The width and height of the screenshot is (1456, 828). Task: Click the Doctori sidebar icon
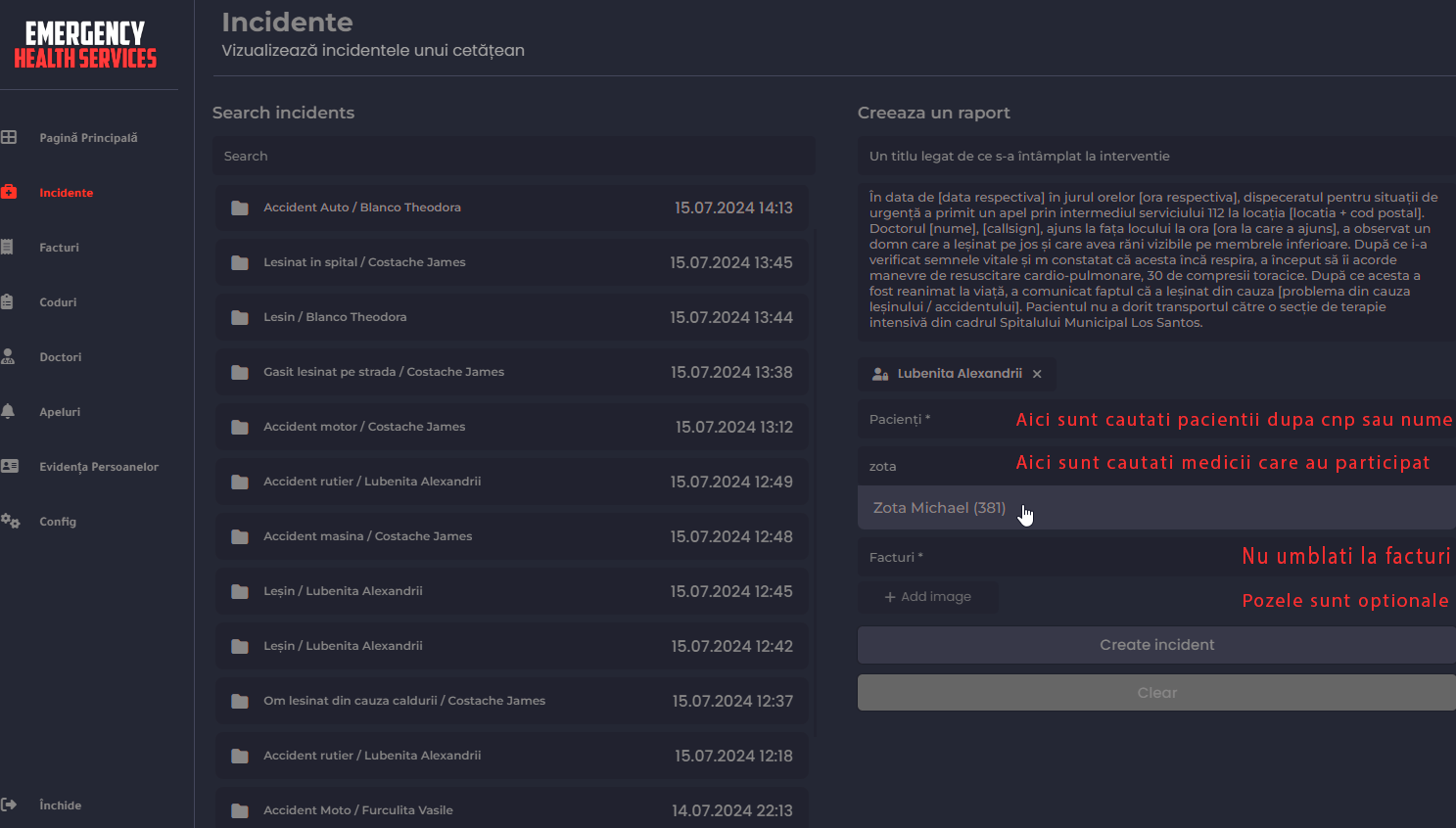click(x=8, y=357)
